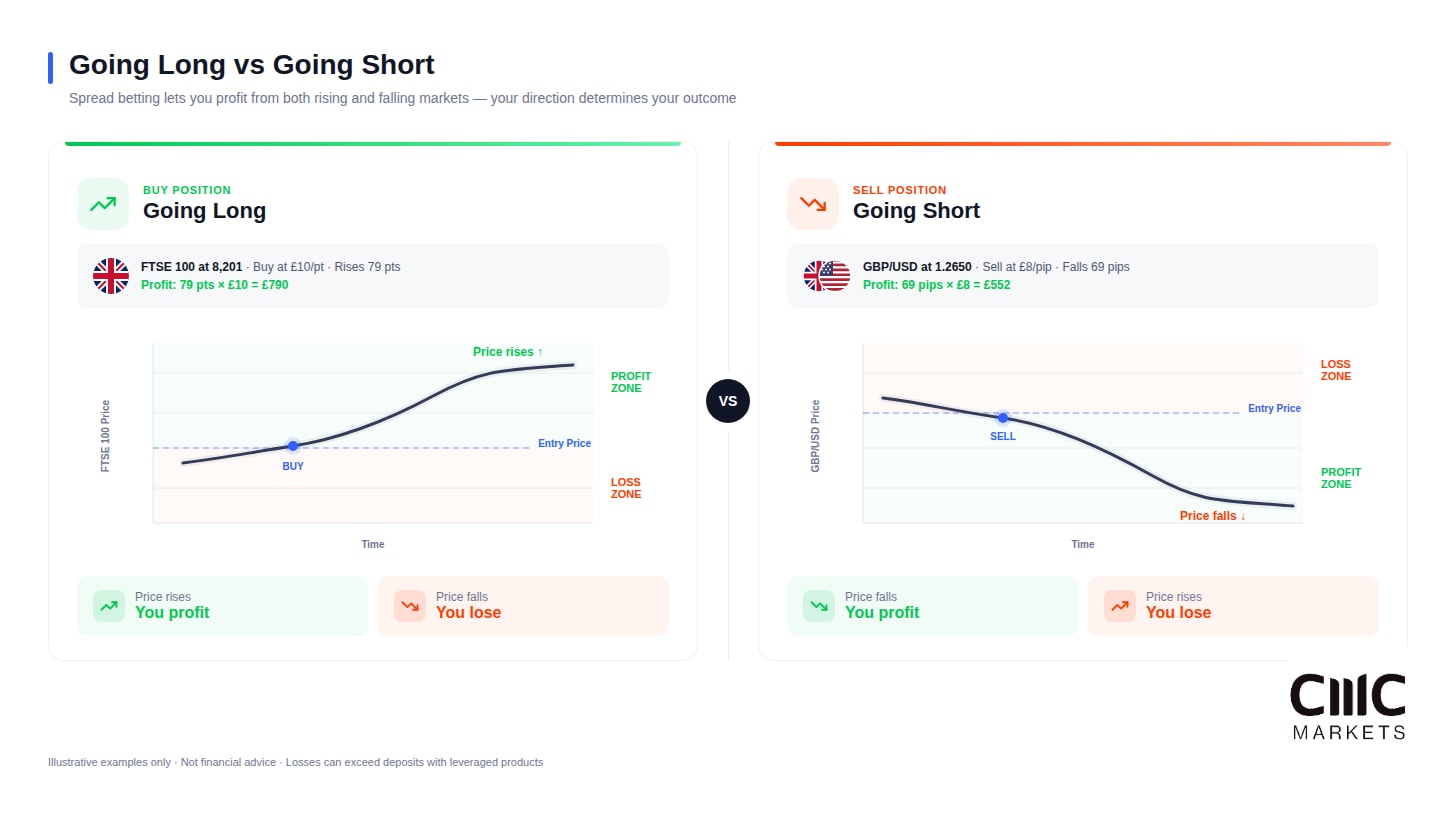Click the 'Price falls You profit' box
Image resolution: width=1456 pixels, height=816 pixels.
coord(932,606)
